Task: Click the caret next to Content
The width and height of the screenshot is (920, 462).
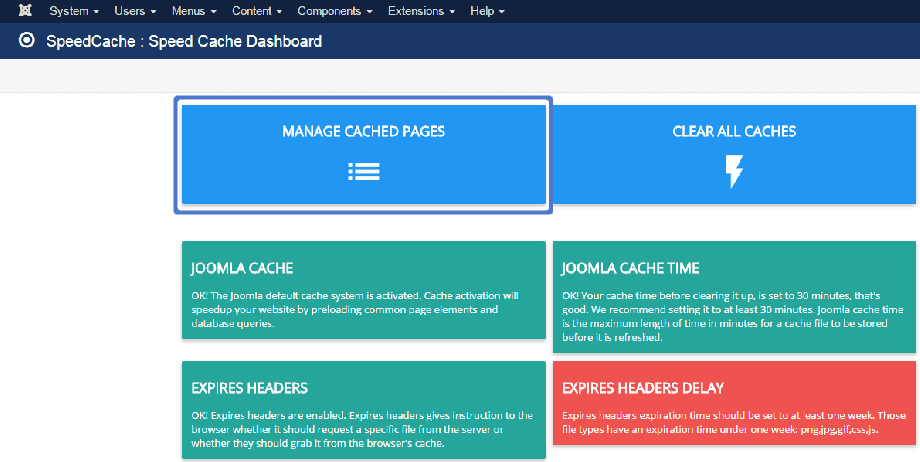Action: click(279, 12)
